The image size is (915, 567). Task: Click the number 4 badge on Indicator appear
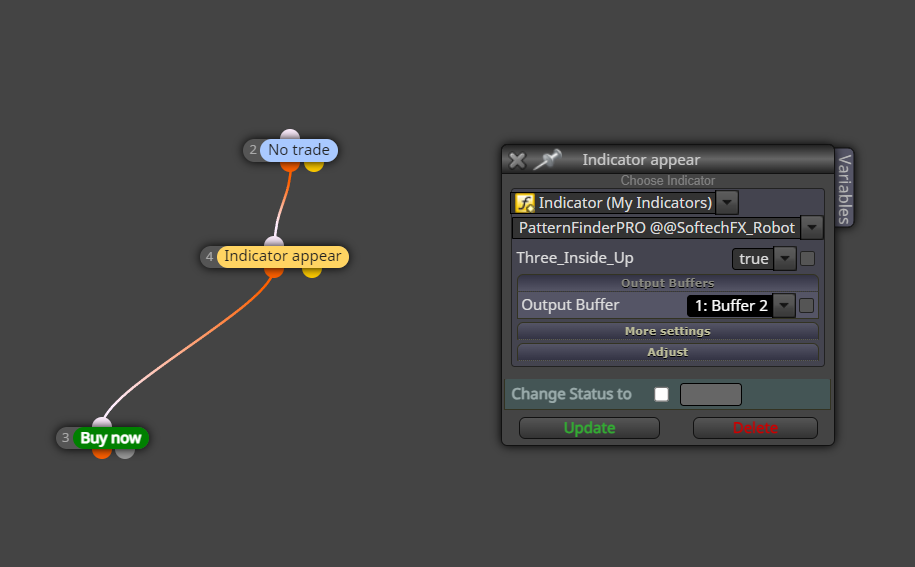click(x=209, y=257)
